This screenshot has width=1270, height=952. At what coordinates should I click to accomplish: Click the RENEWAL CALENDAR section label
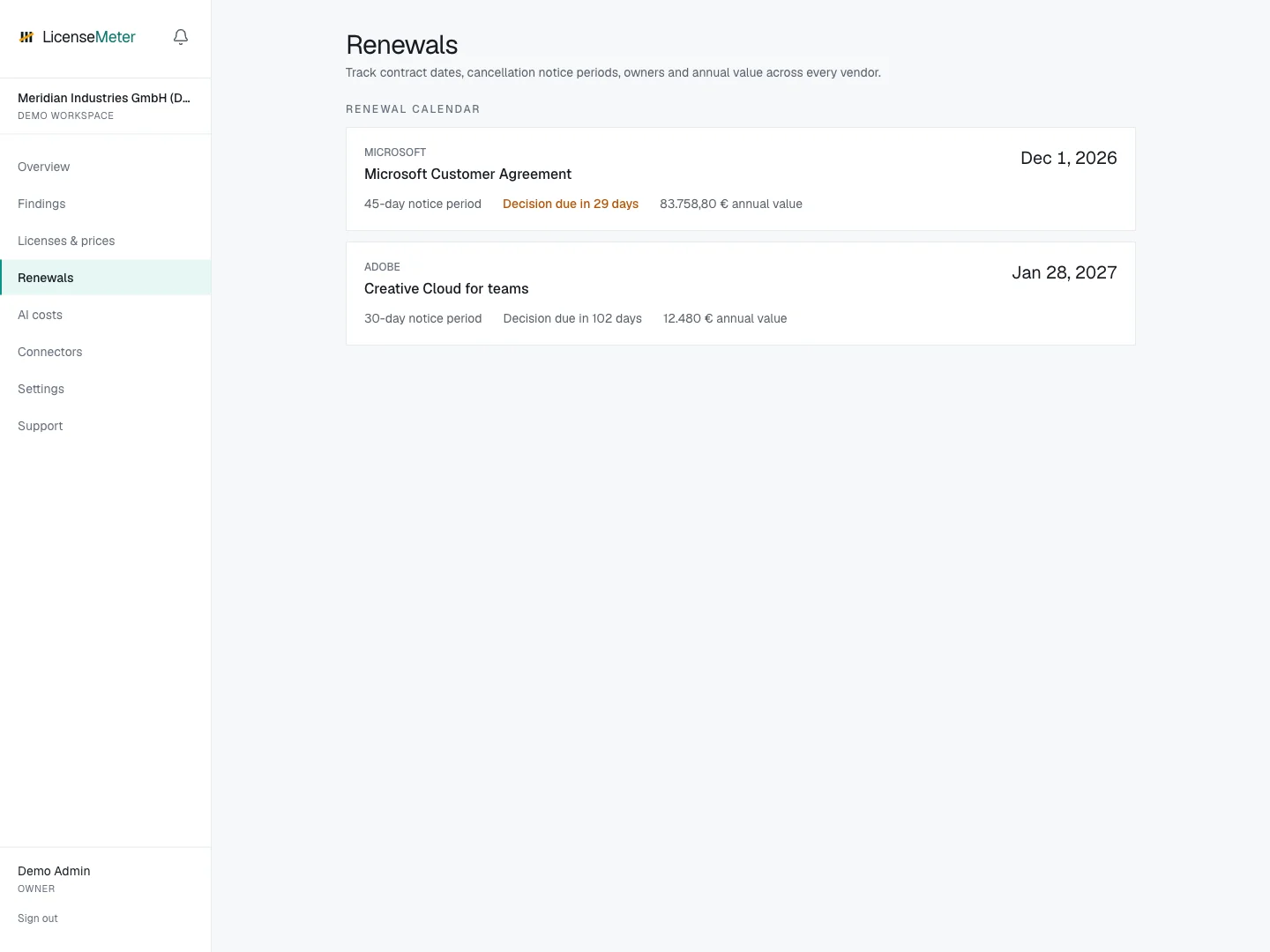[413, 109]
